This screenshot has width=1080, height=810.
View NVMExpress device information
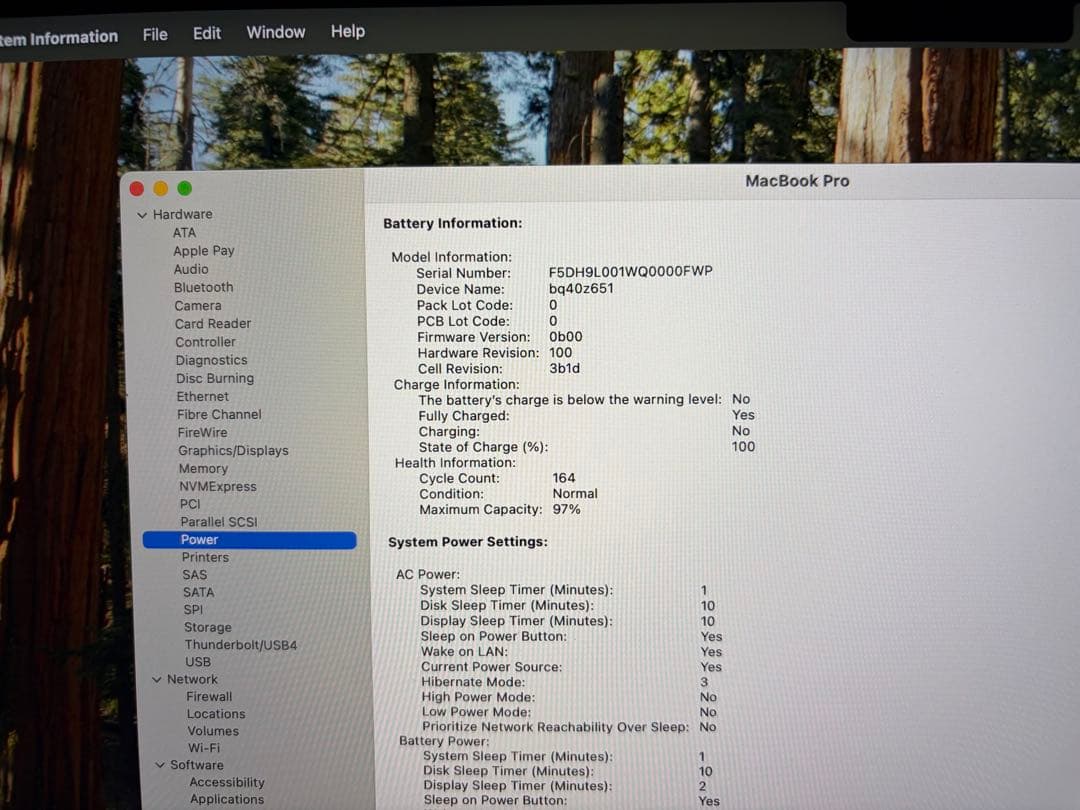click(x=217, y=486)
